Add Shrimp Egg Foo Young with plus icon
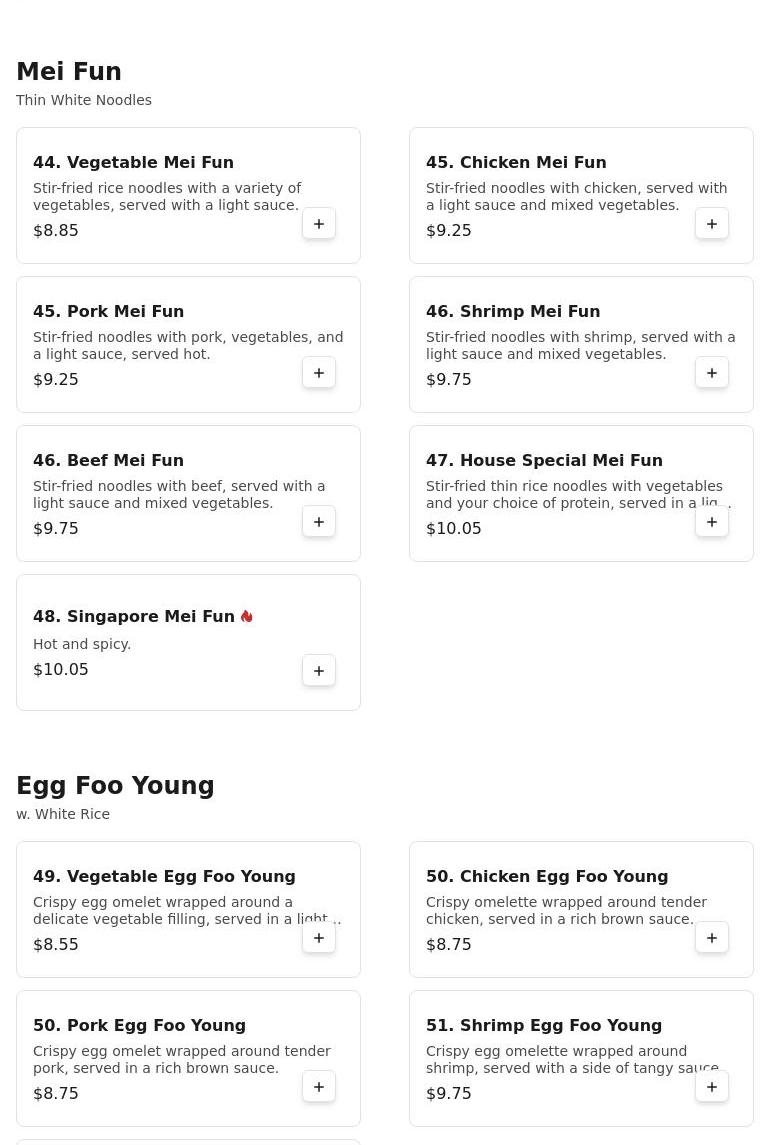This screenshot has width=770, height=1145. tap(712, 1087)
